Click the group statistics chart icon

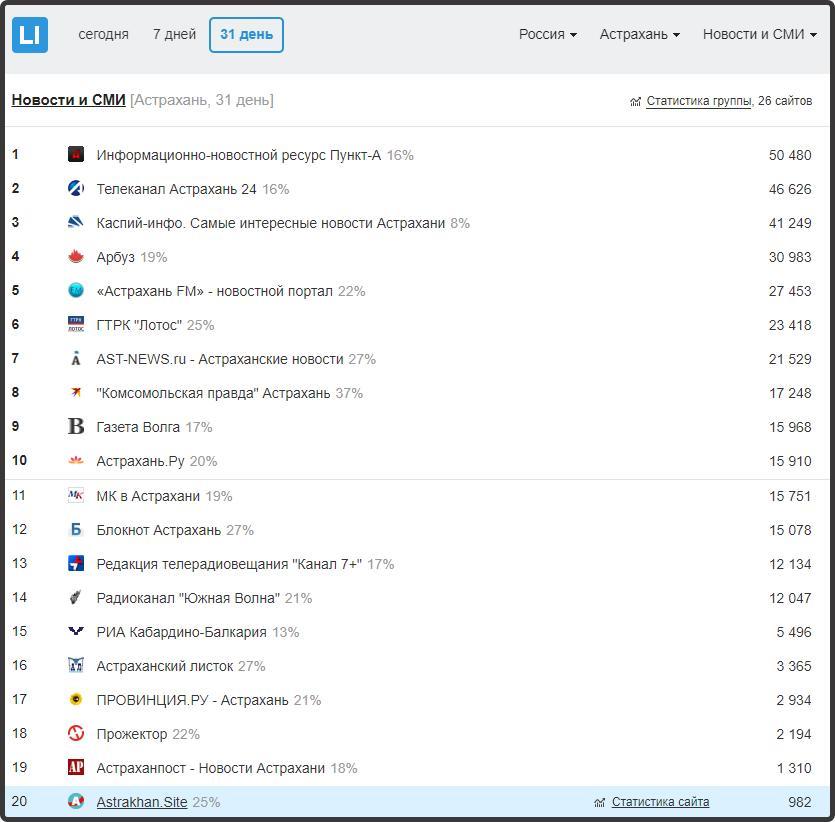(x=635, y=102)
